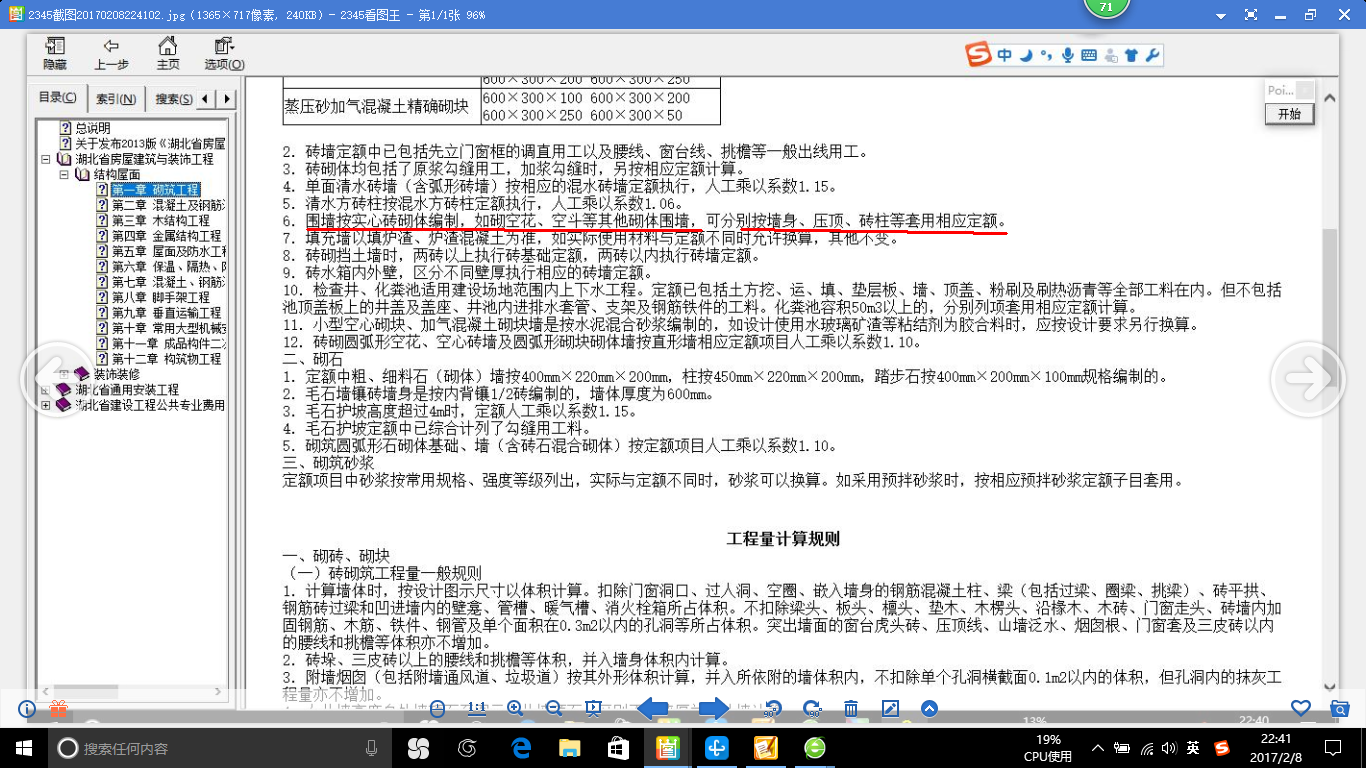
Task: Click the up-chevron circle icon in bottom toolbar
Action: (929, 709)
